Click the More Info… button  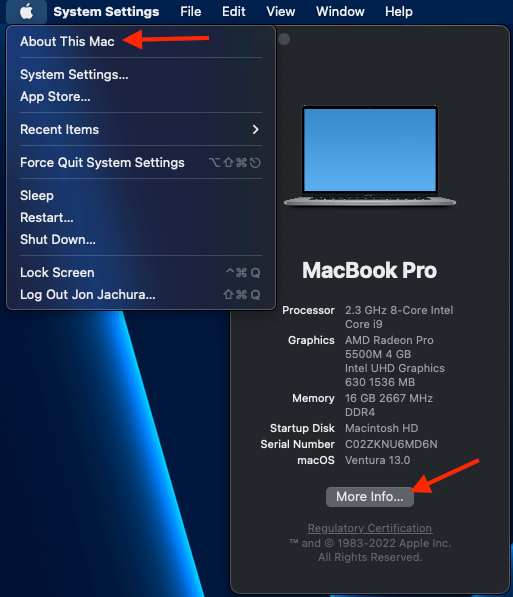coord(369,497)
